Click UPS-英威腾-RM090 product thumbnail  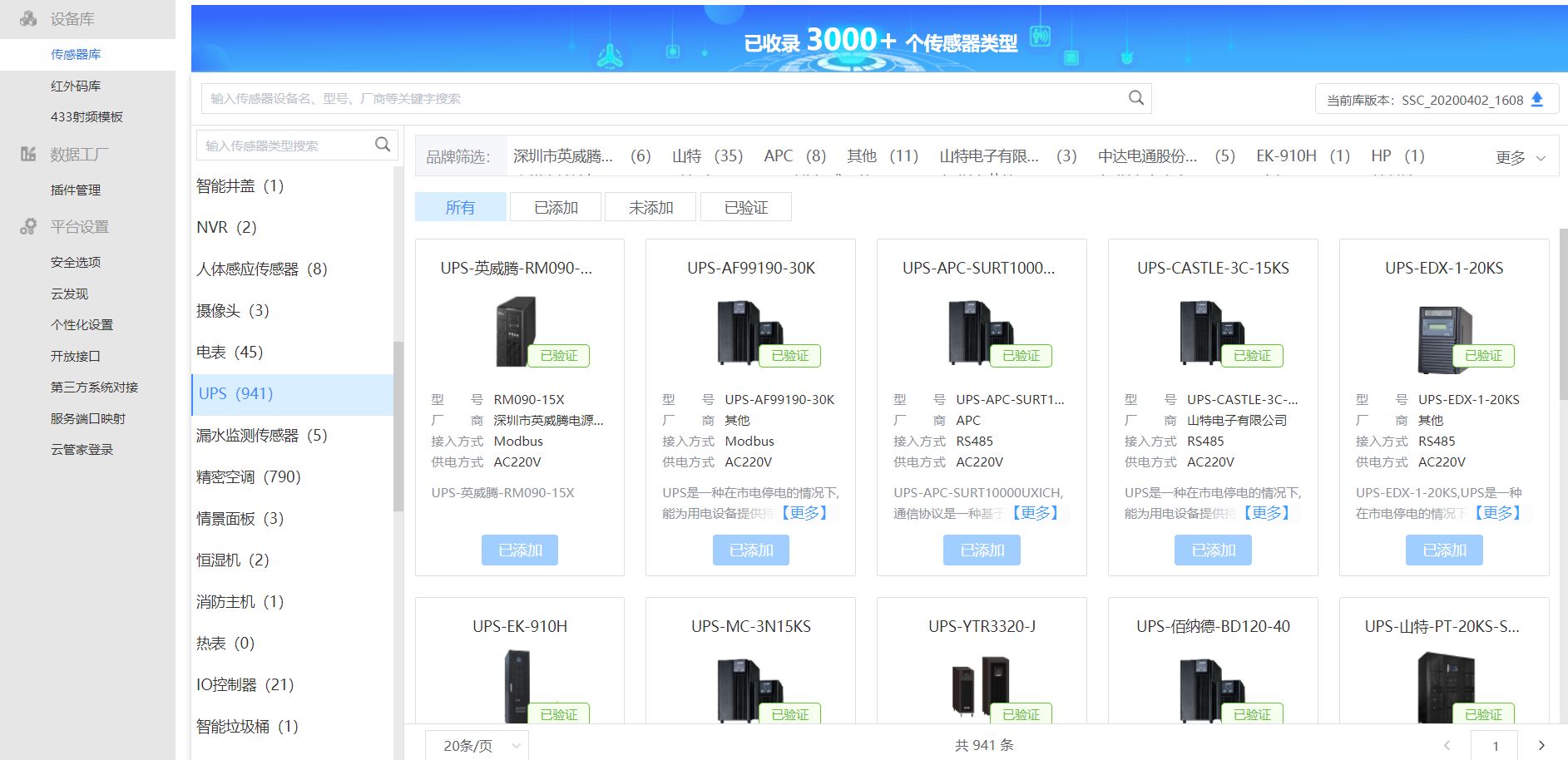pos(517,333)
